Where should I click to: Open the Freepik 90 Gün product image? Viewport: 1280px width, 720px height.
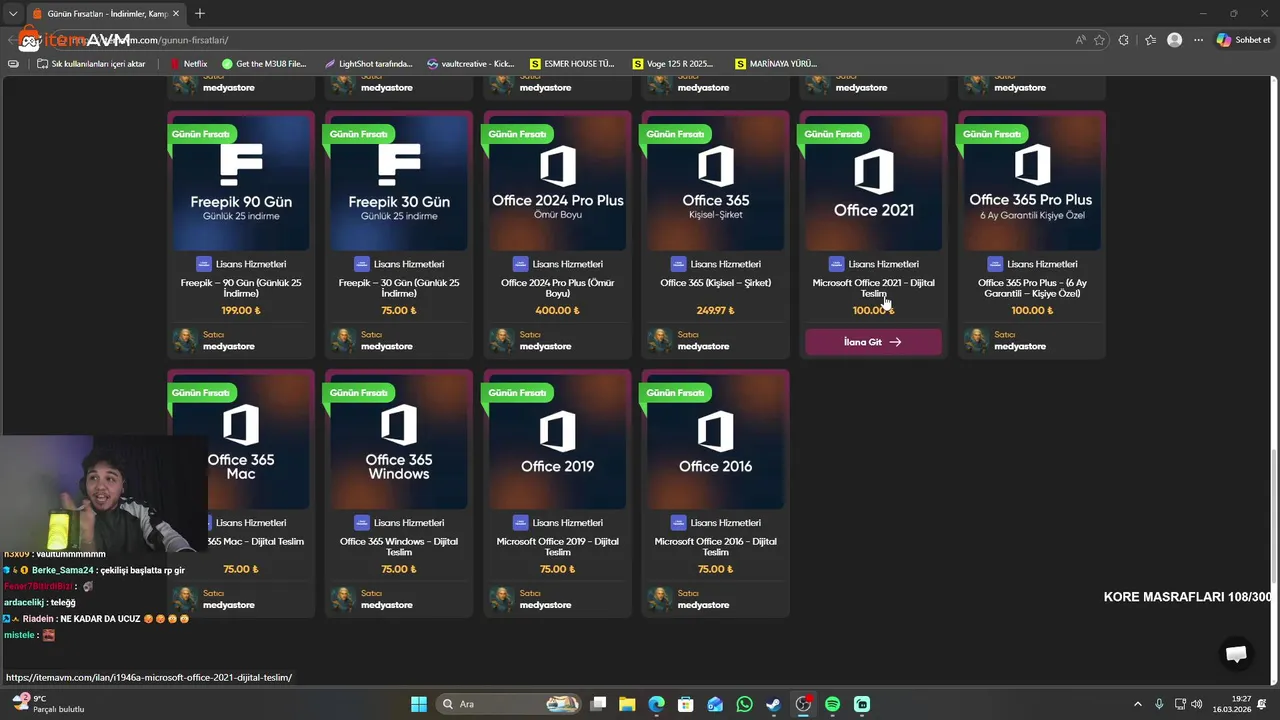coord(241,181)
